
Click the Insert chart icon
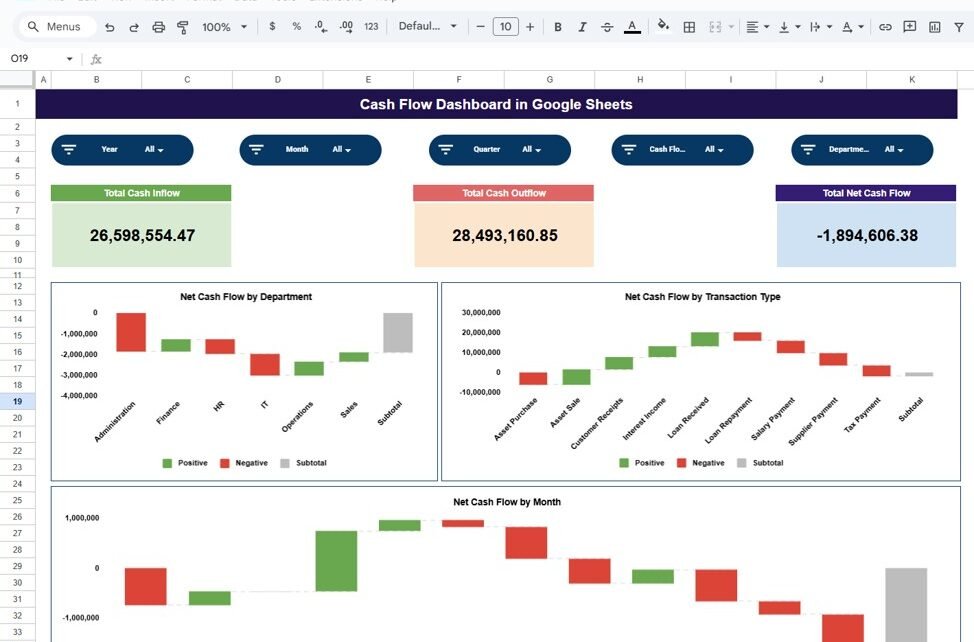point(935,27)
